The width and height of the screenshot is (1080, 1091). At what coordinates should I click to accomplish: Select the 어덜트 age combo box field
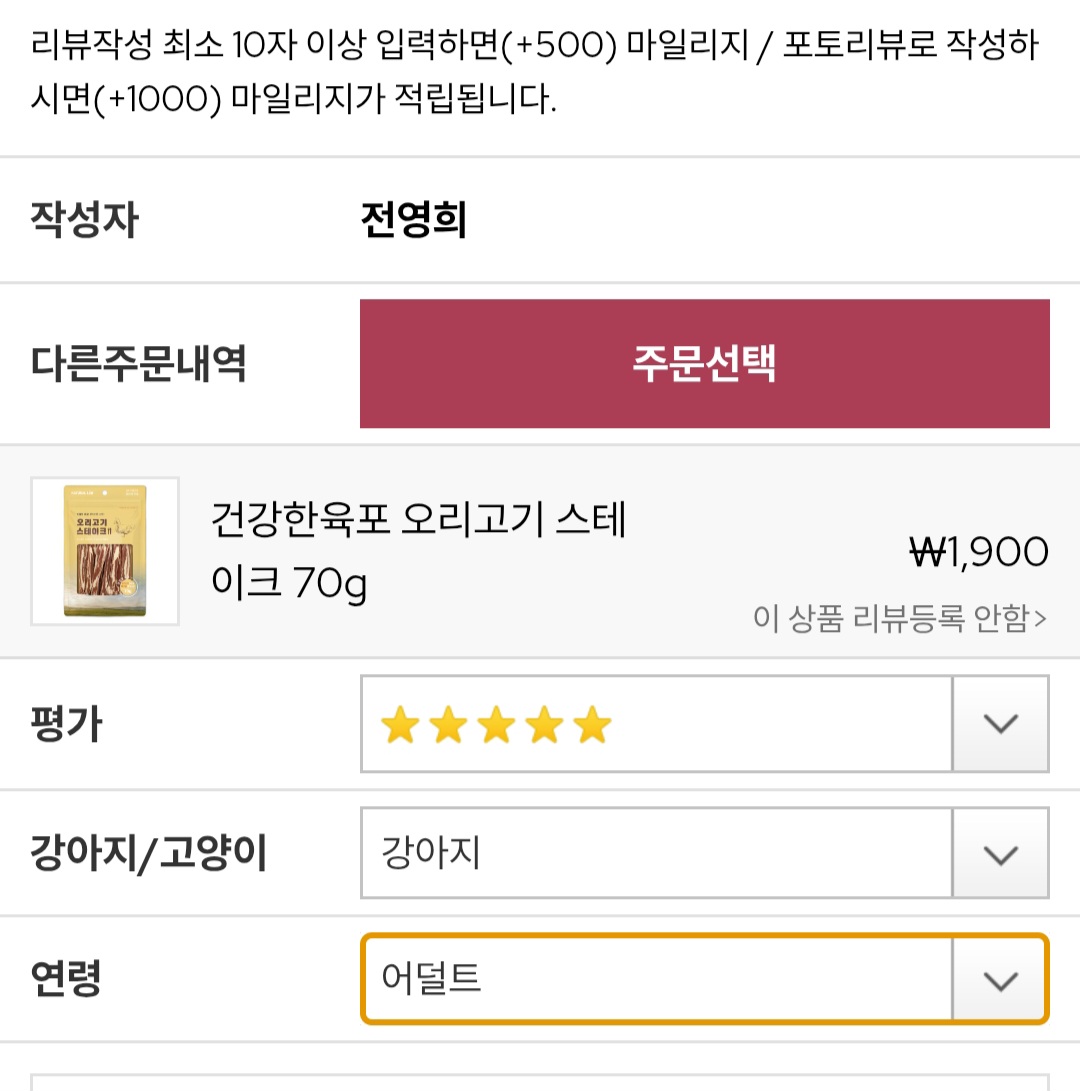[x=704, y=979]
